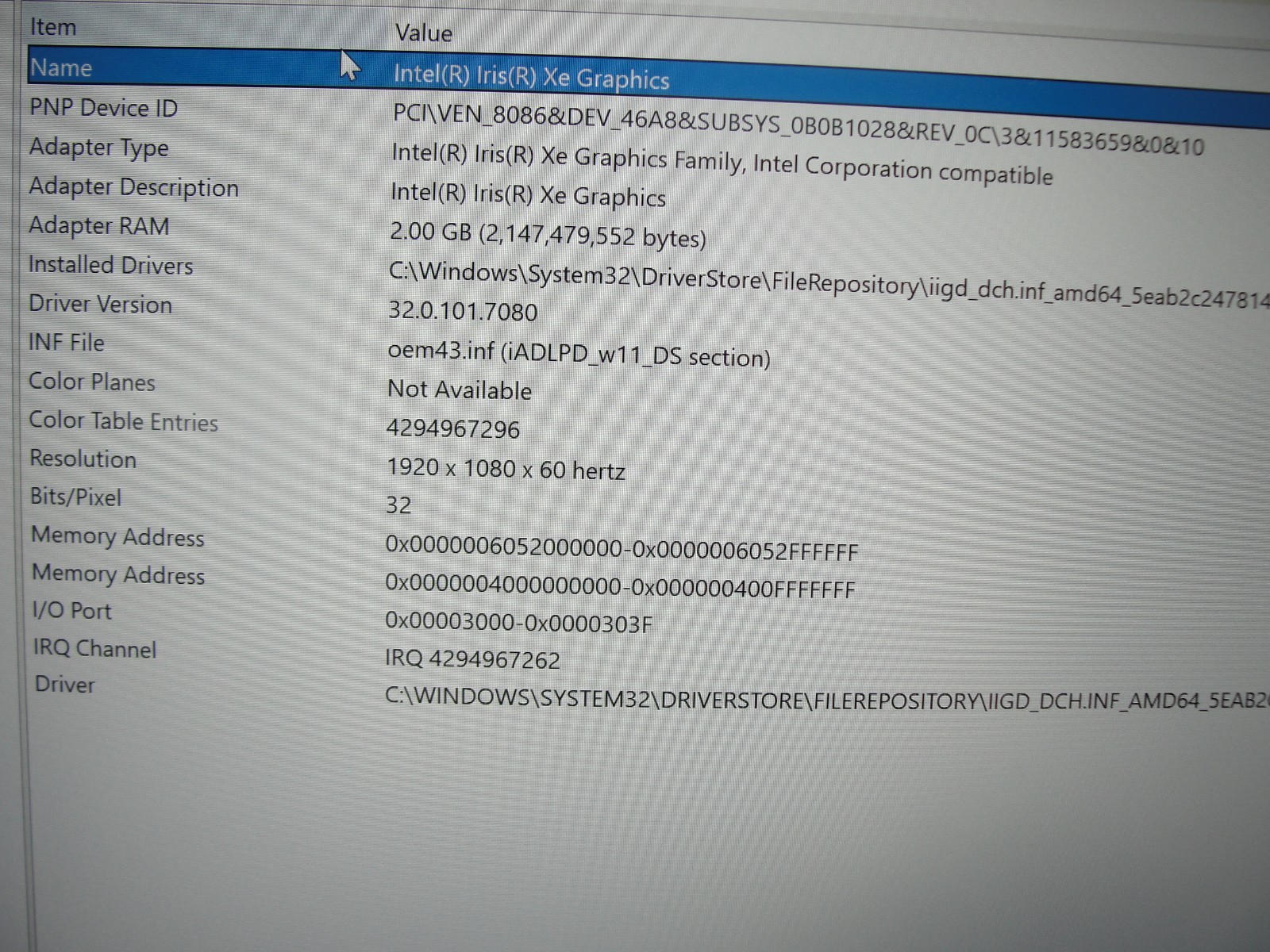Click the uppercase C:\WINDOWS\SYSTEM32 driver path
Image resolution: width=1270 pixels, height=952 pixels.
tap(827, 698)
